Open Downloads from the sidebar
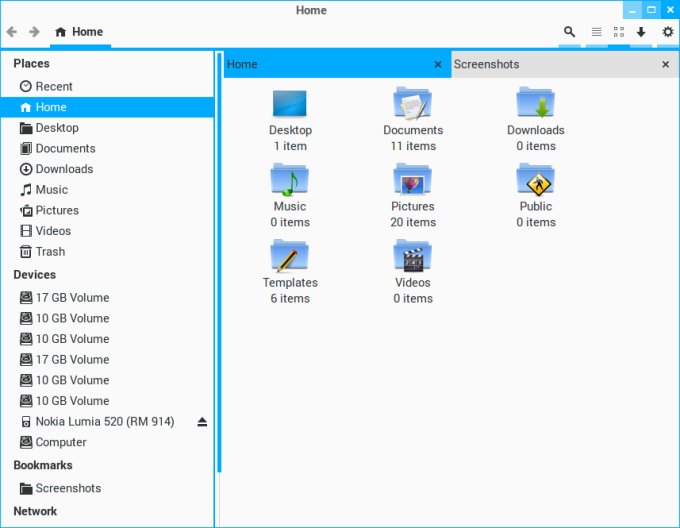Screen dimensions: 680x528 pos(107,169)
